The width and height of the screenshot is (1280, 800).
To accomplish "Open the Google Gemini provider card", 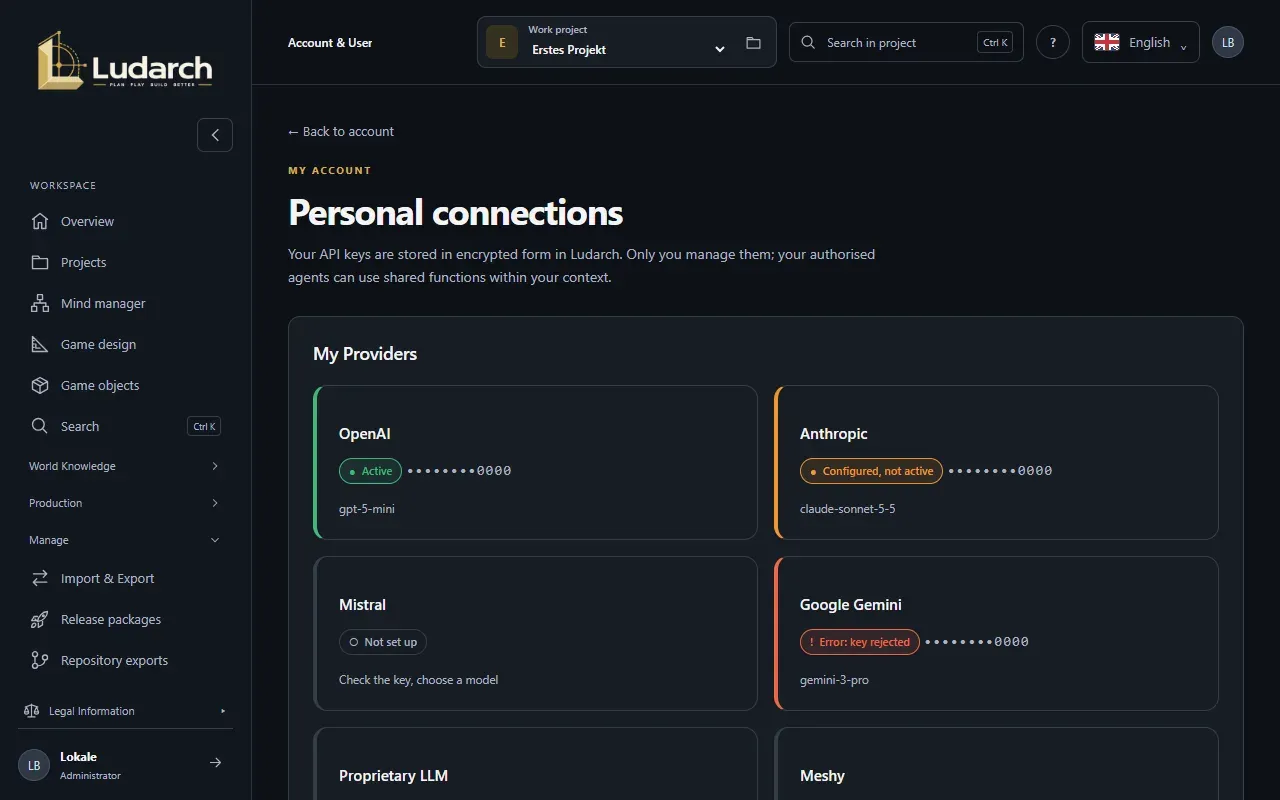I will pyautogui.click(x=997, y=633).
